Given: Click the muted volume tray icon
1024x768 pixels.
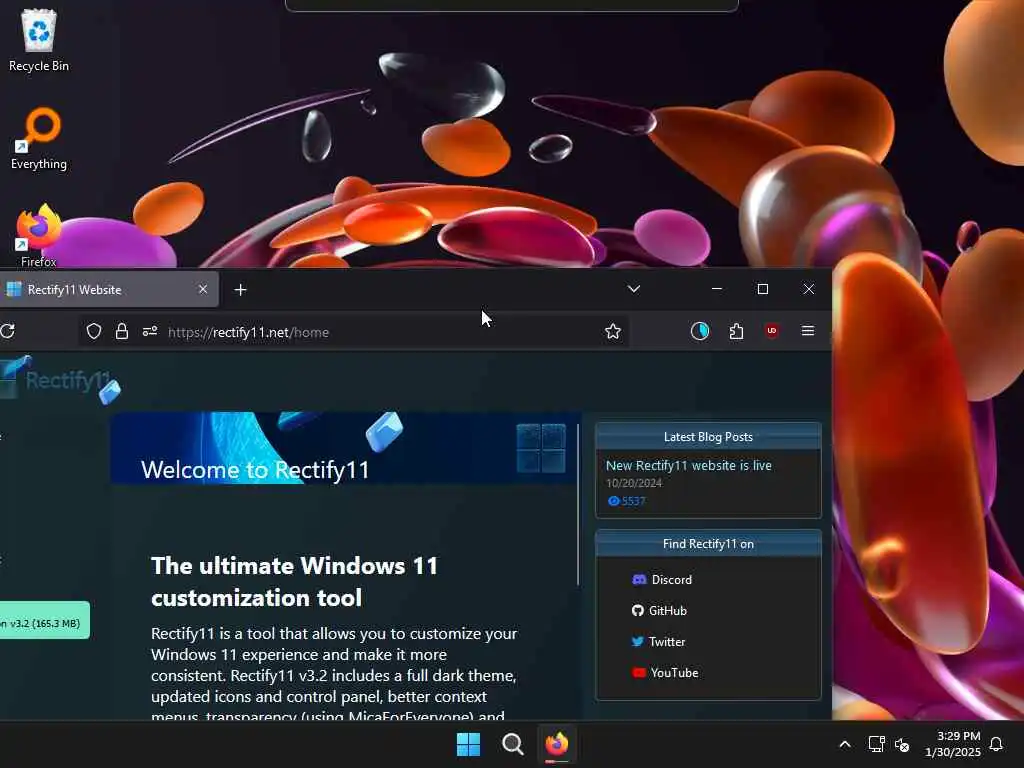Looking at the screenshot, I should [902, 744].
